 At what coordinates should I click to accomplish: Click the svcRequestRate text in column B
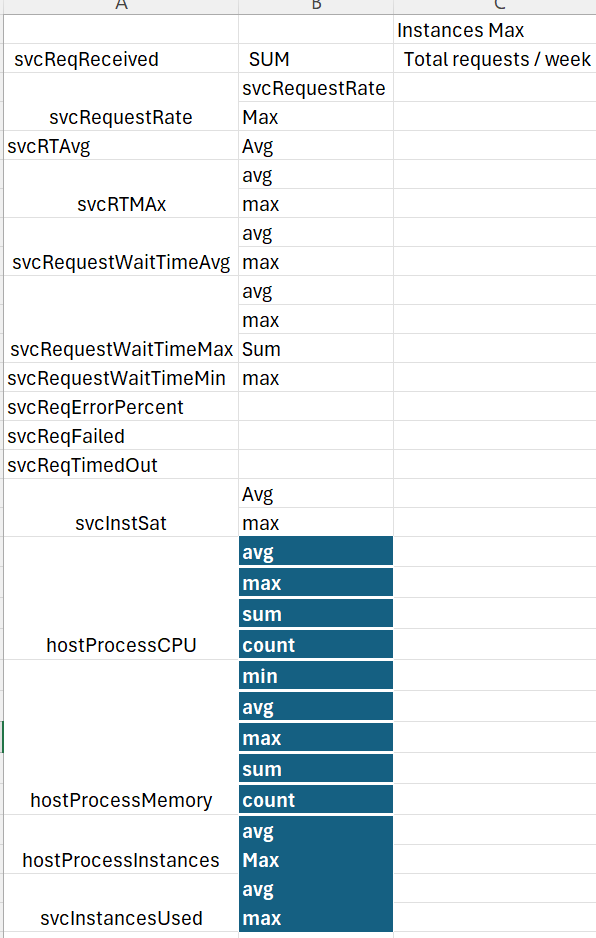coord(314,88)
